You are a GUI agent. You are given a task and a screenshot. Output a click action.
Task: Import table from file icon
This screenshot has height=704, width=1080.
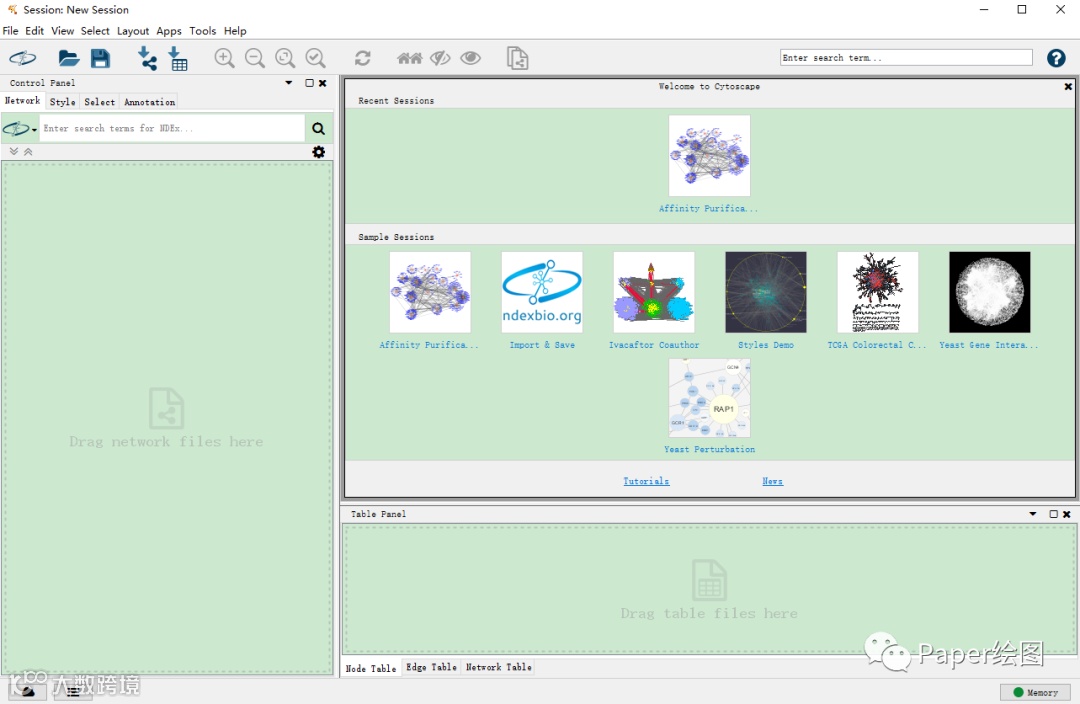[178, 59]
